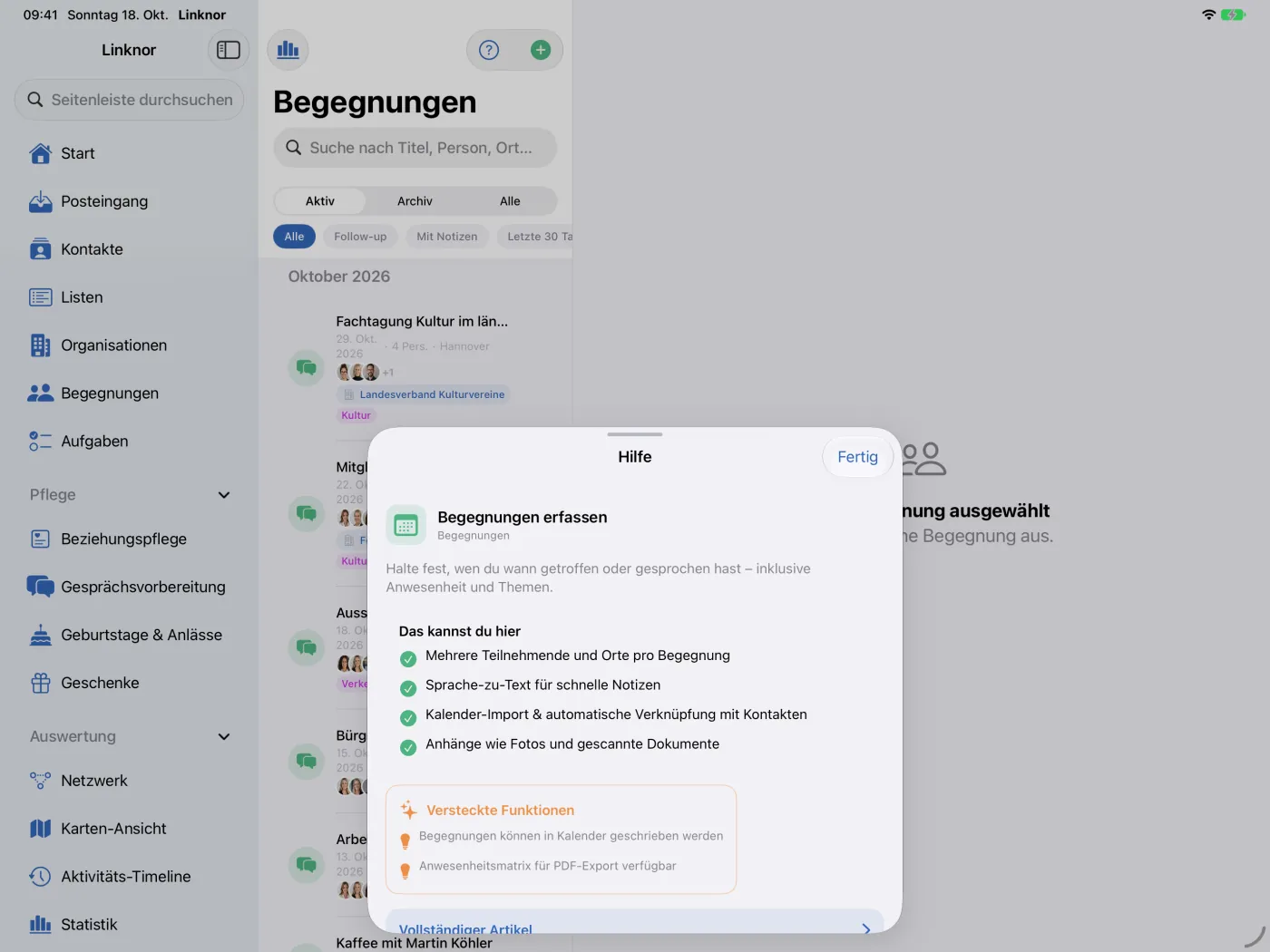Open Listen in the sidebar
Image resolution: width=1270 pixels, height=952 pixels.
129,297
